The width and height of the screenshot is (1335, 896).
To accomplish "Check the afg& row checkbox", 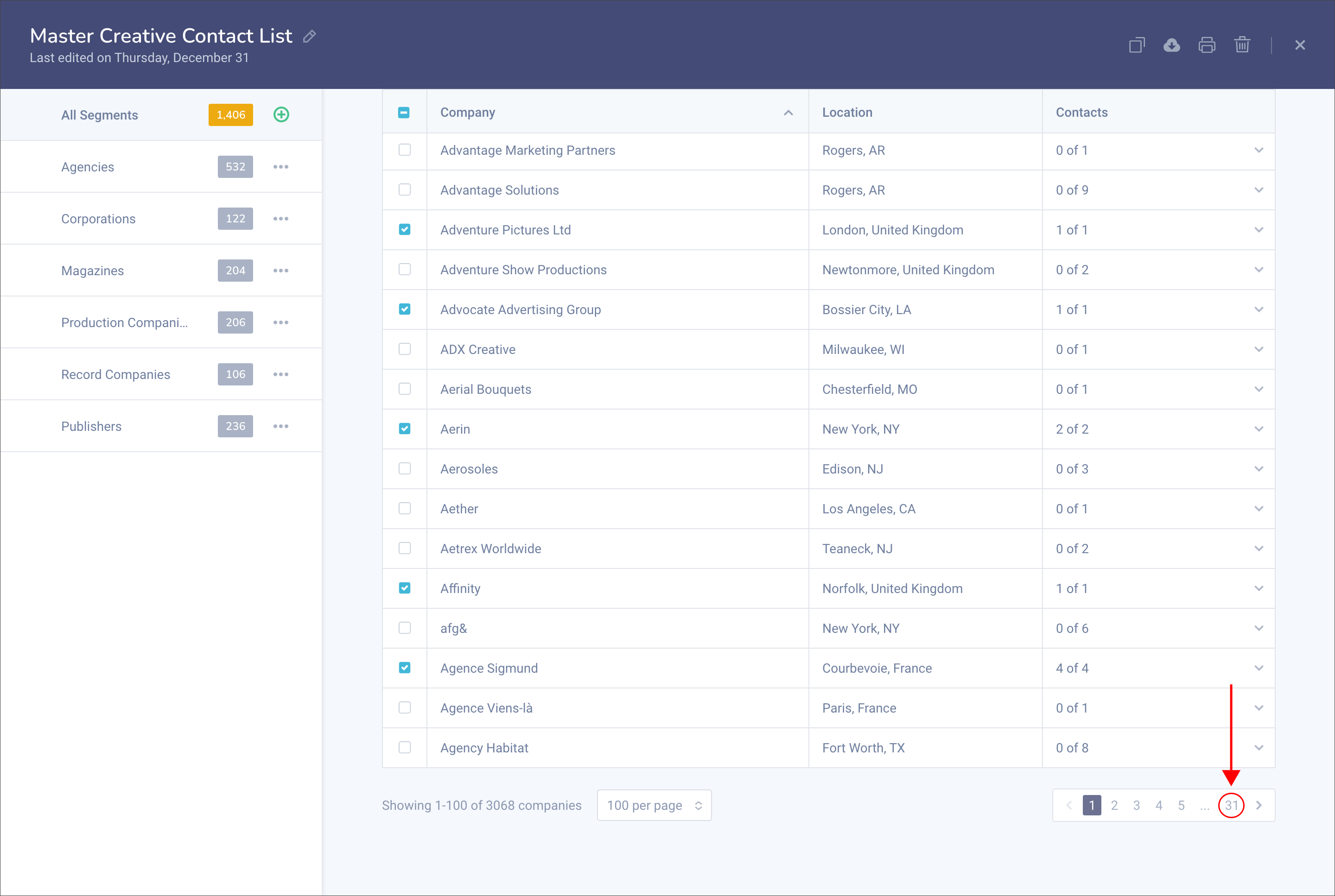I will coord(405,628).
